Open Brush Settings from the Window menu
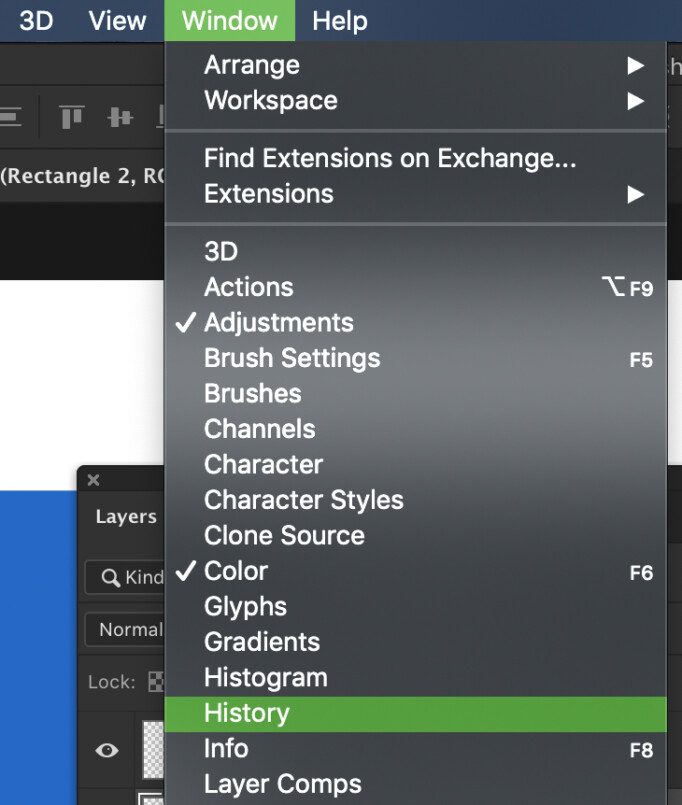 (291, 358)
